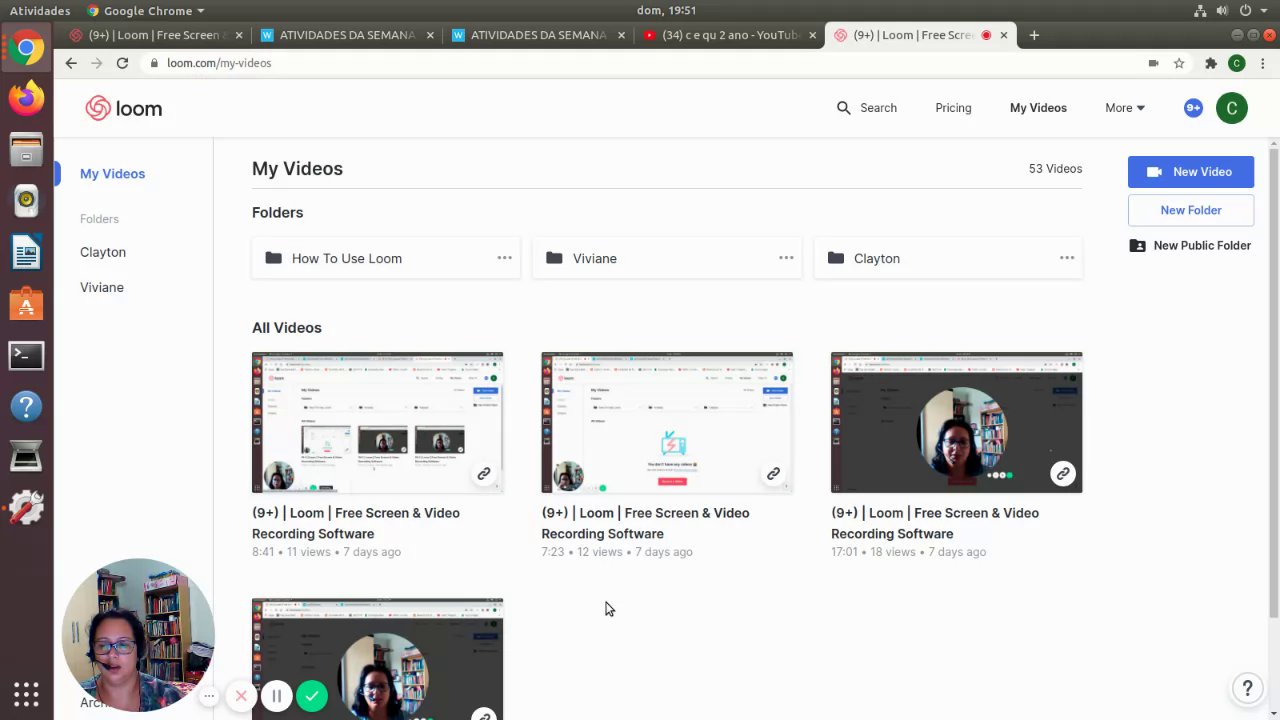The width and height of the screenshot is (1280, 720).
Task: Finish the recording with the green checkmark
Action: (312, 696)
